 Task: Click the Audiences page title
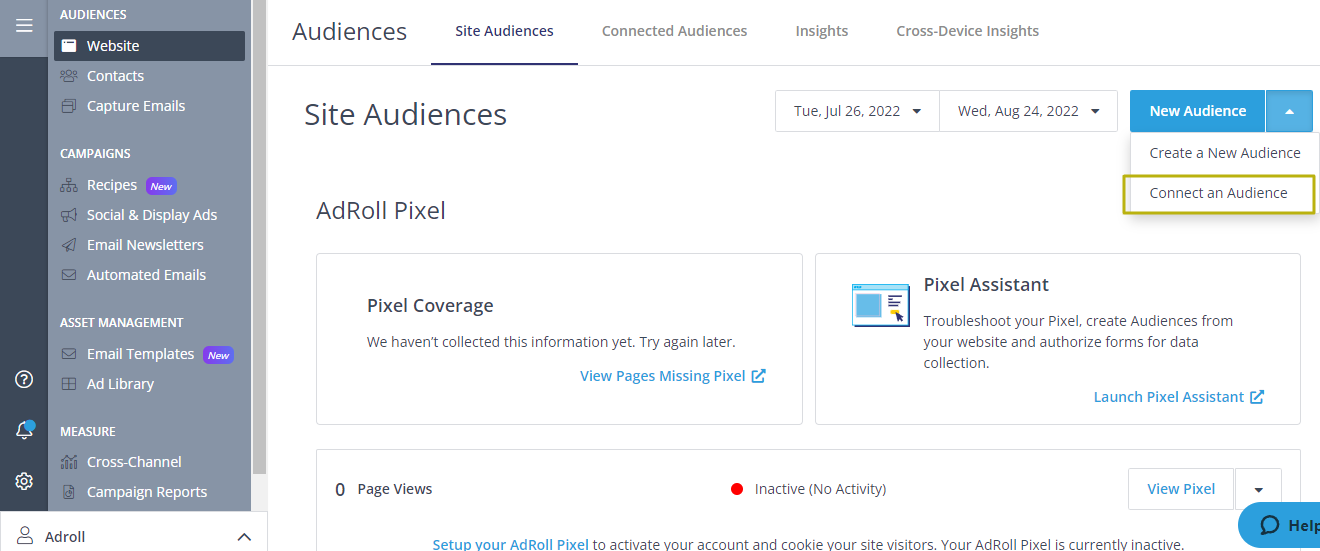click(349, 31)
